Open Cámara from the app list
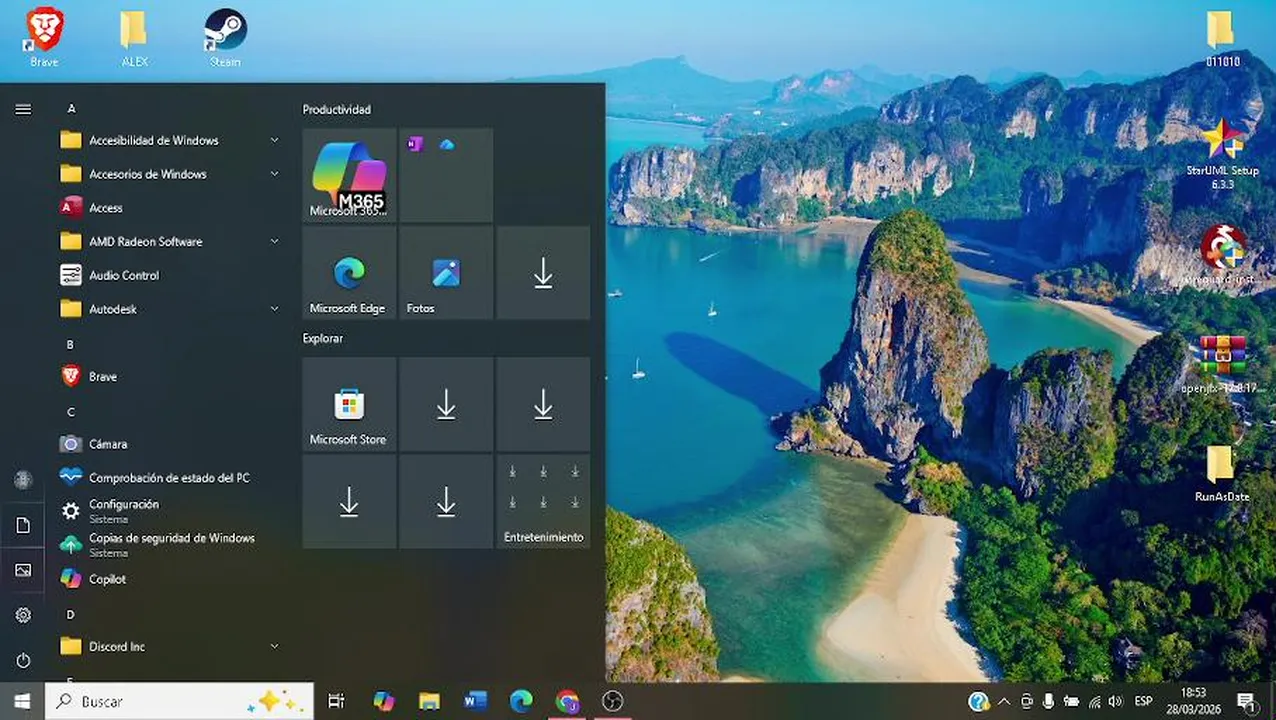The height and width of the screenshot is (720, 1276). pos(170,444)
